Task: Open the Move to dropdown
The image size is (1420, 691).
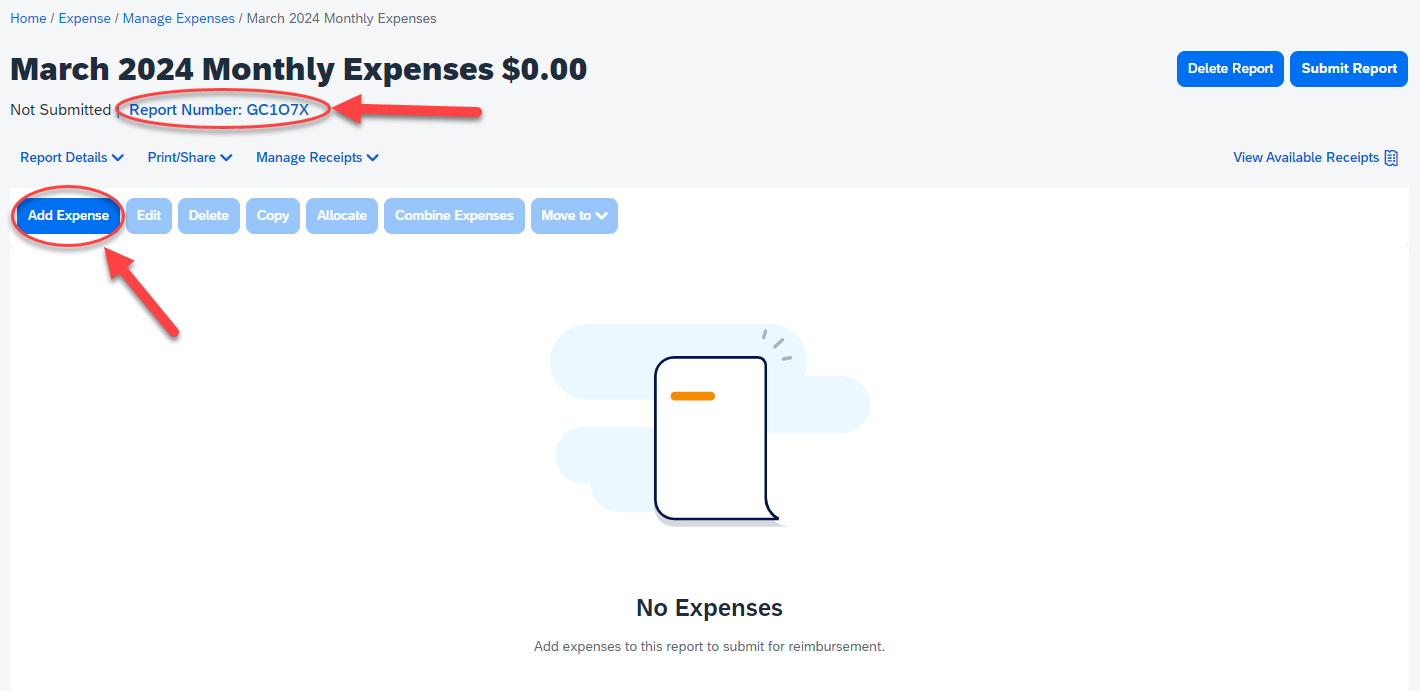Action: click(574, 216)
